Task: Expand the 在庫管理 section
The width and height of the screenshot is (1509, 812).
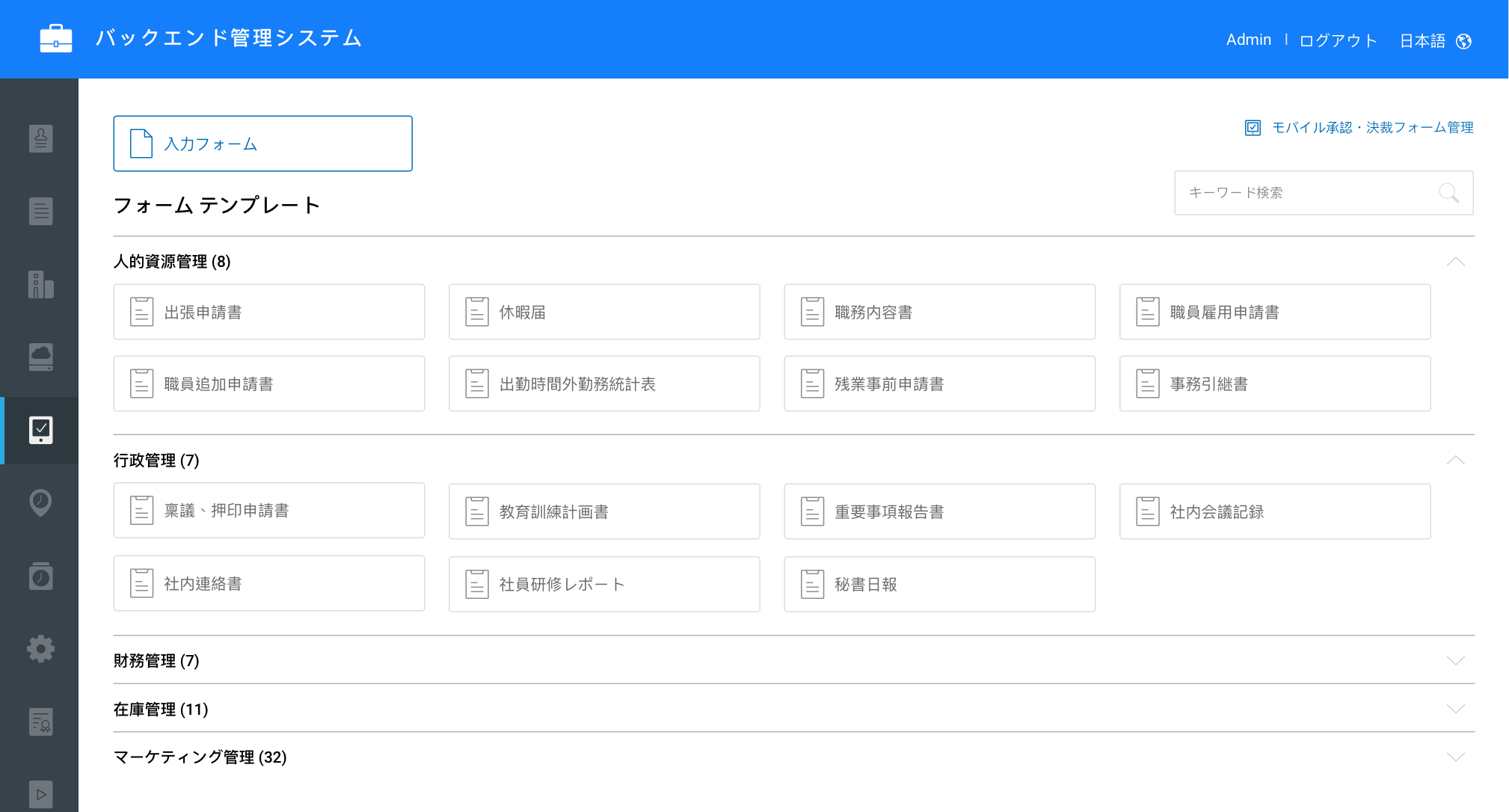Action: point(1455,709)
